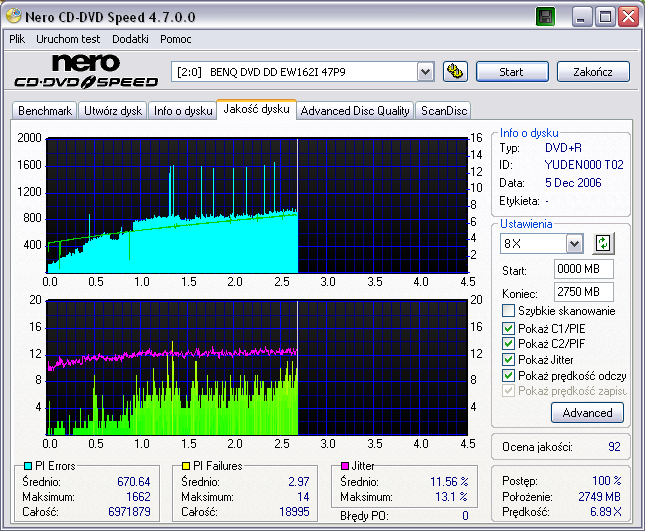Click the Koniec field 2750 MB
This screenshot has width=645, height=531.
coord(583,292)
